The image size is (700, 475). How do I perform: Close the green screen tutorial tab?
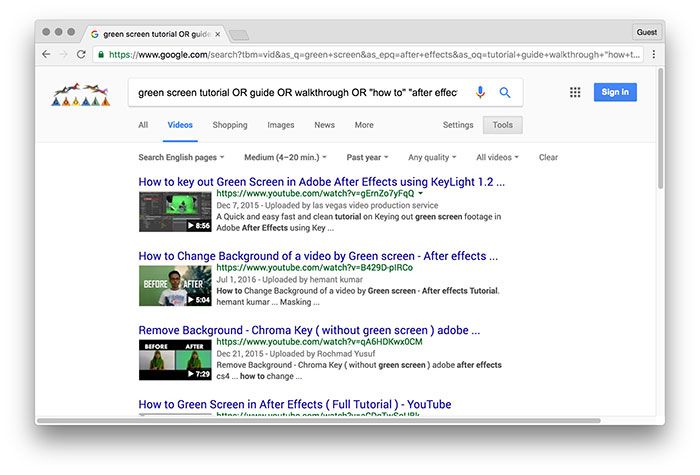point(217,34)
